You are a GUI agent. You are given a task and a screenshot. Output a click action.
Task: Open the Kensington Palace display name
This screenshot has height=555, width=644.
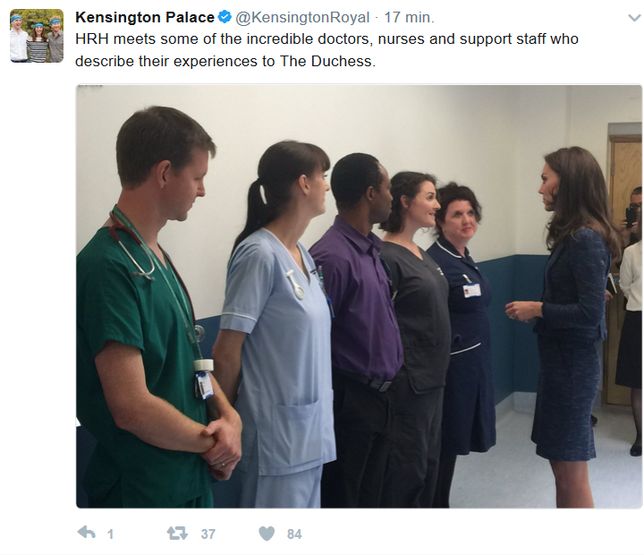coord(145,17)
